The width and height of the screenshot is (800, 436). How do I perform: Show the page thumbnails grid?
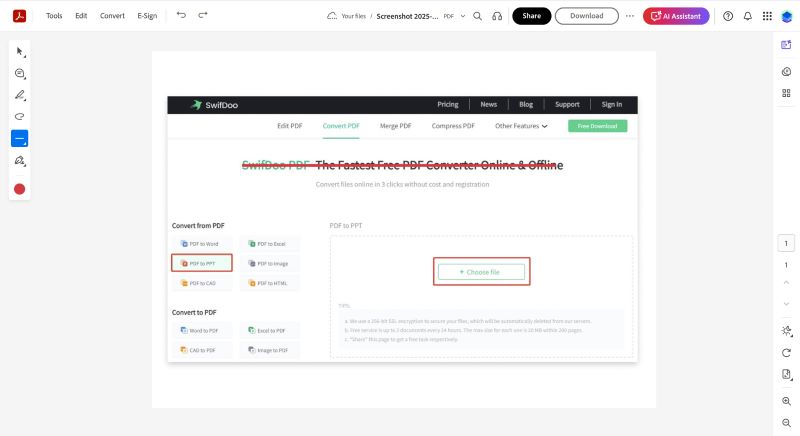(786, 93)
